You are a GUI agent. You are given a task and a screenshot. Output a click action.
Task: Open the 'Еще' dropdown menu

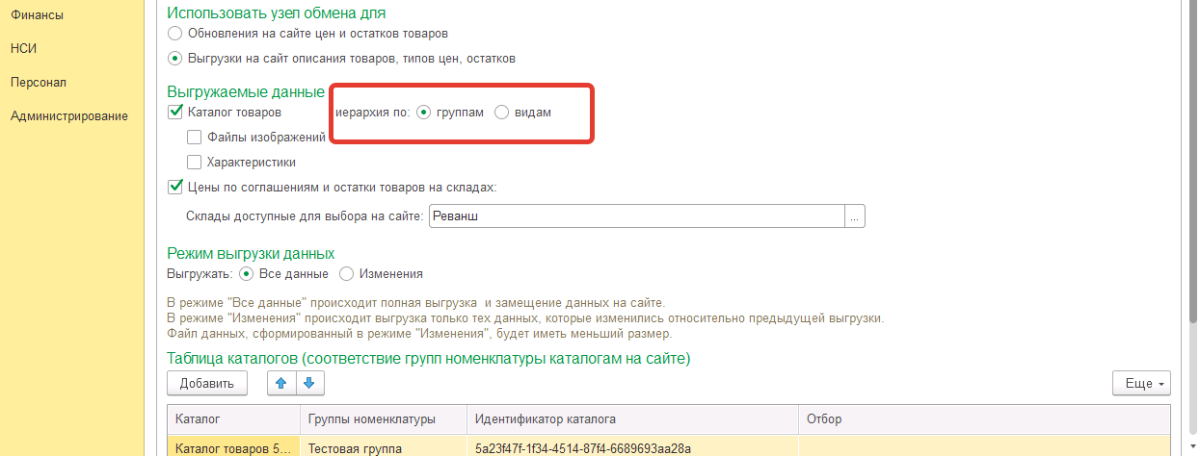pos(1141,383)
